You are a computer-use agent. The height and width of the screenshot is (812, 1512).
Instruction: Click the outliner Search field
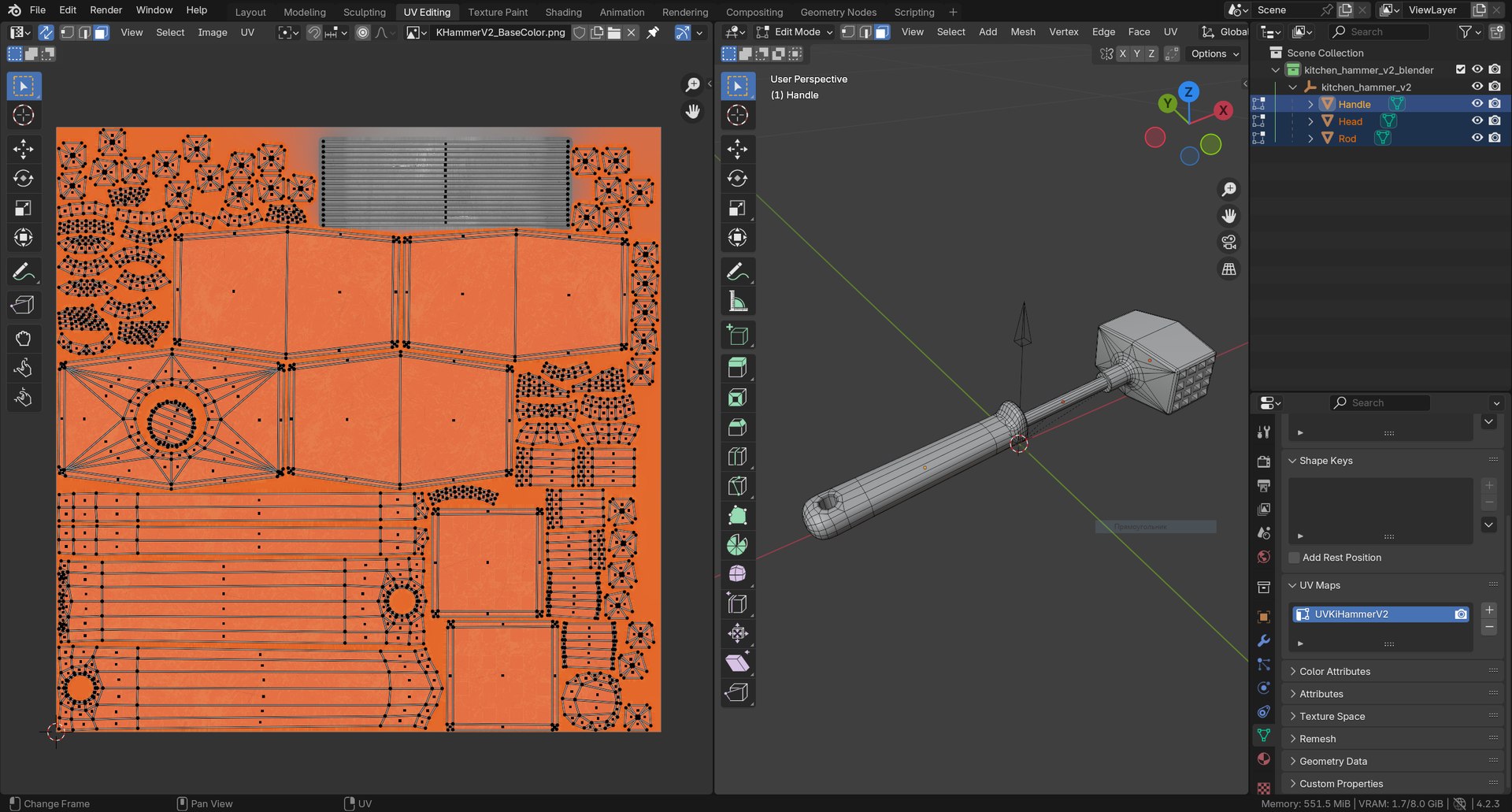pyautogui.click(x=1380, y=32)
